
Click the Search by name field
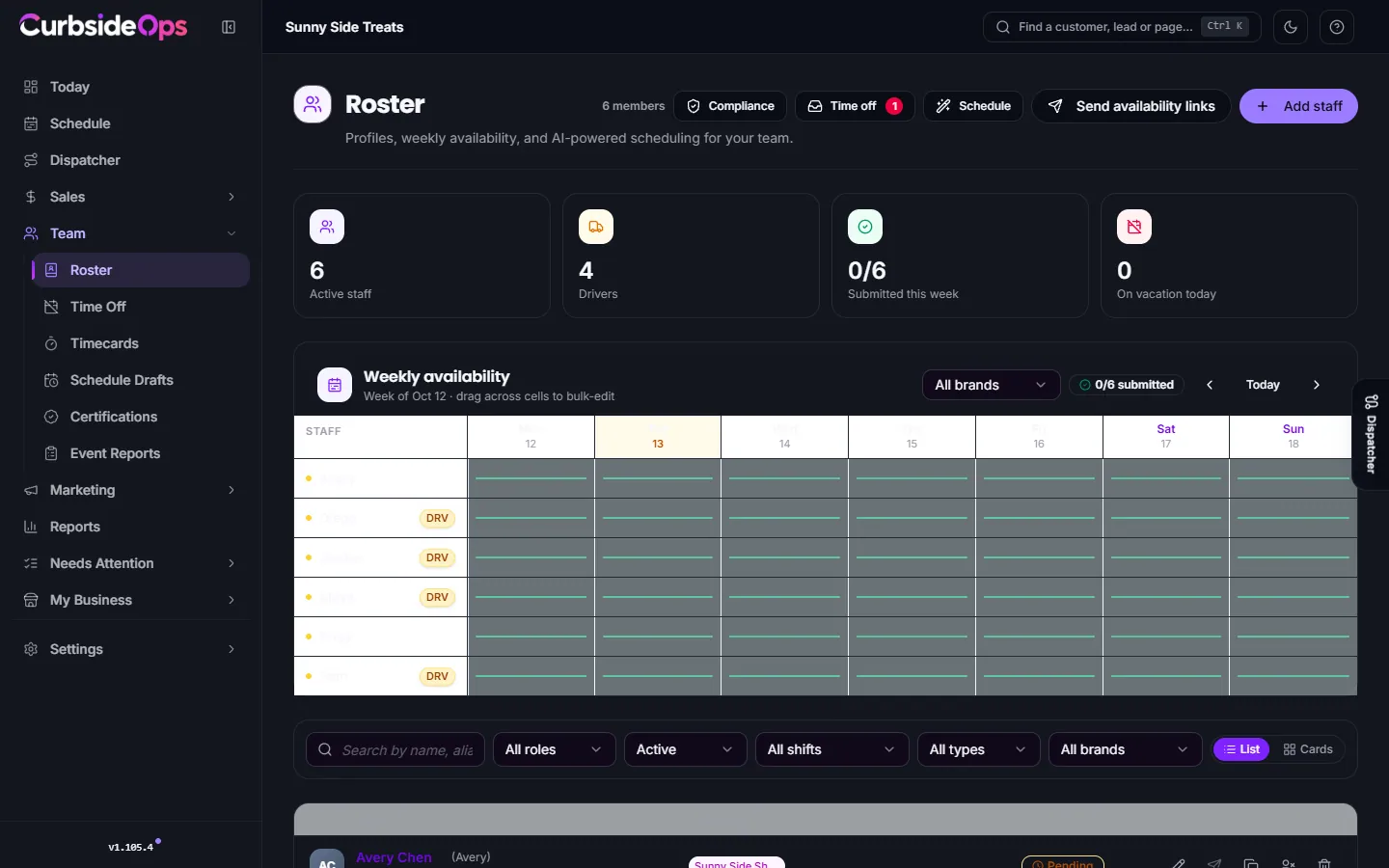(395, 749)
